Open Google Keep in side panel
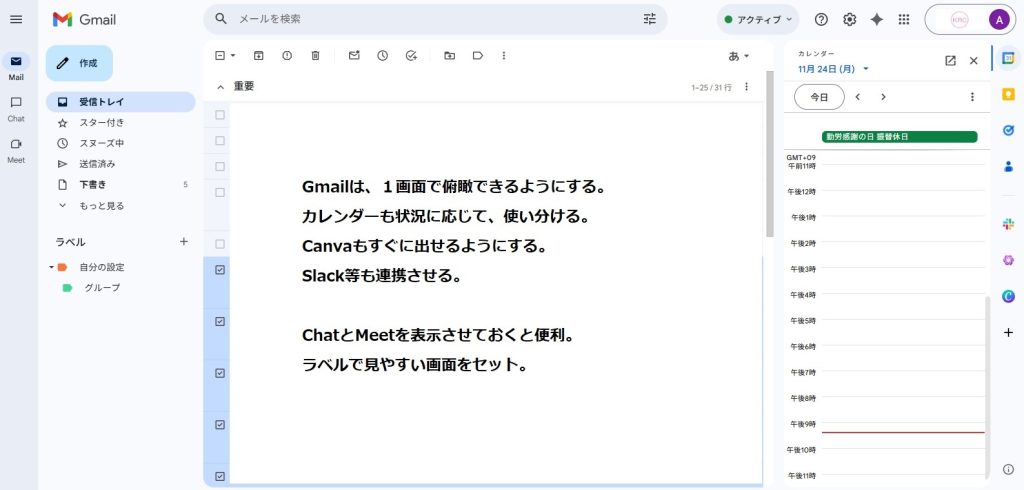Viewport: 1024px width, 490px height. (1008, 93)
